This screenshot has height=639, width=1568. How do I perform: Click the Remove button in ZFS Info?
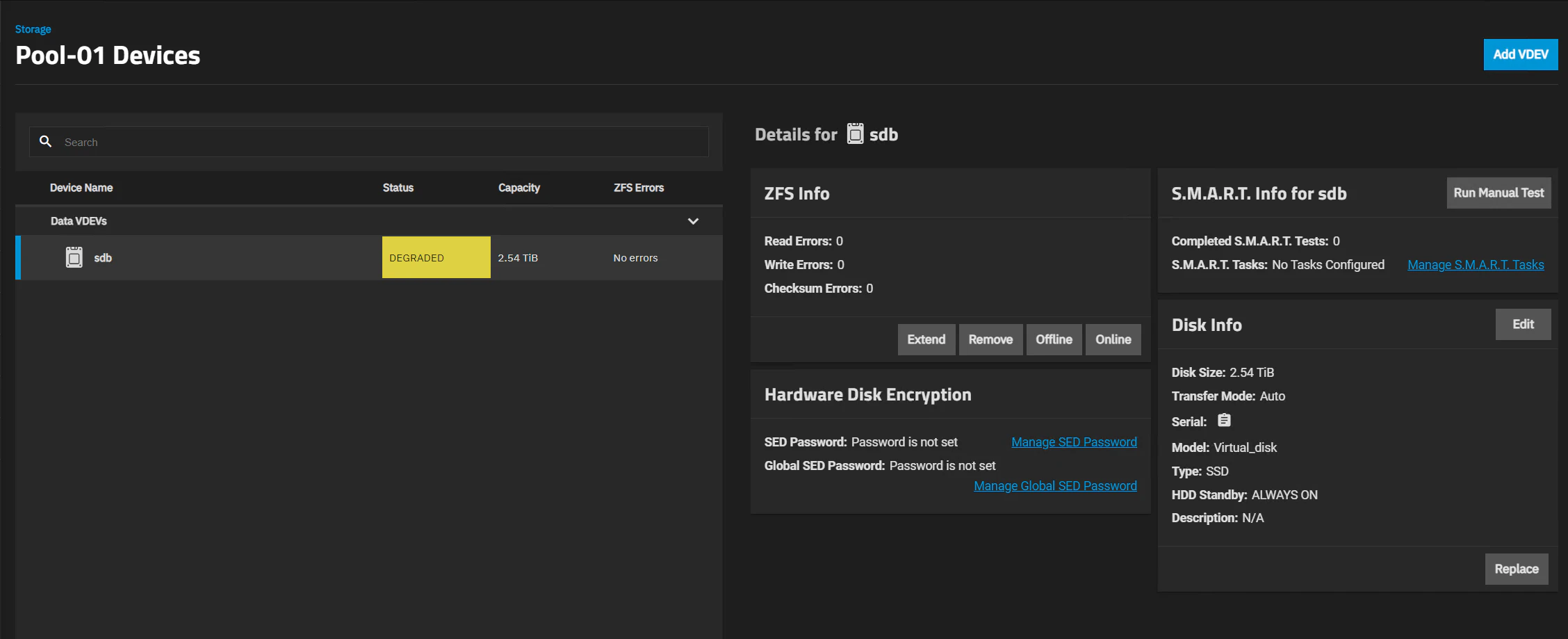990,339
